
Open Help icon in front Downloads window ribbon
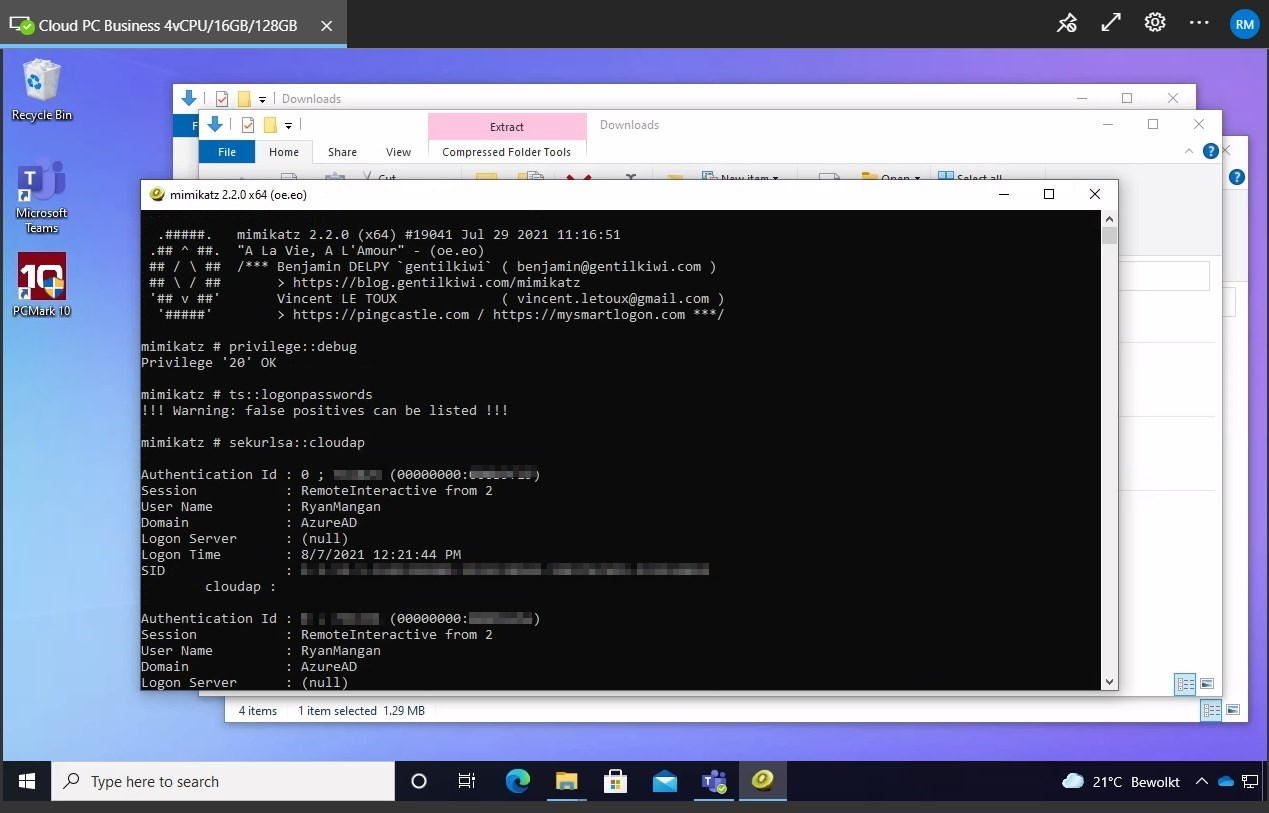click(1211, 151)
